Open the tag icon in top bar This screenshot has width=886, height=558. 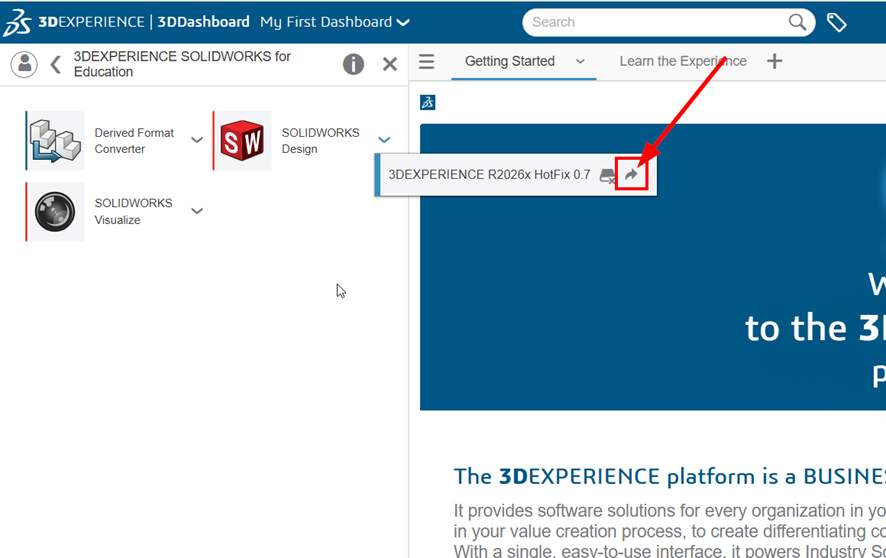pyautogui.click(x=837, y=22)
